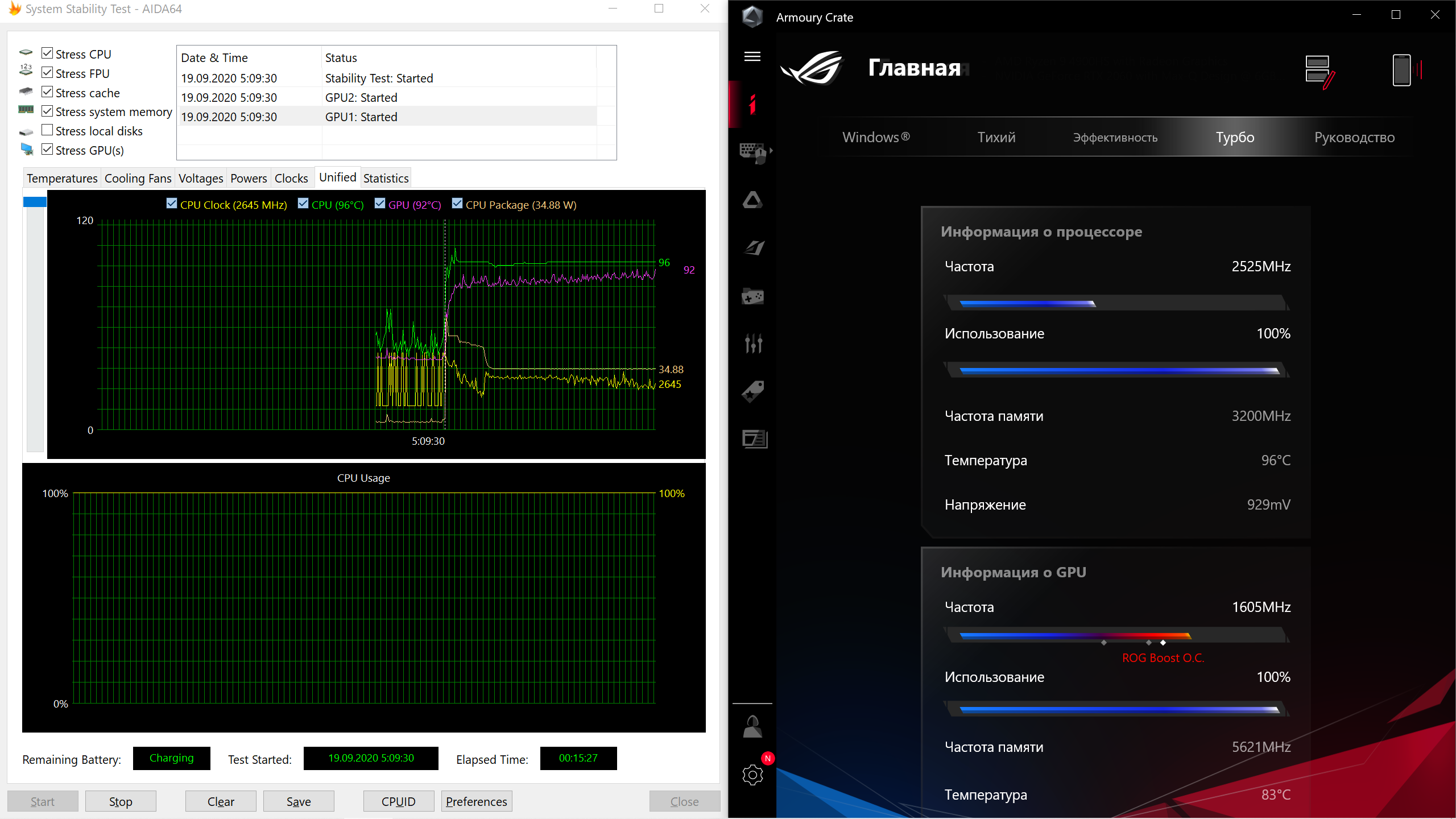This screenshot has height=819, width=1456.
Task: Uncheck Stress cache checkbox
Action: (x=47, y=92)
